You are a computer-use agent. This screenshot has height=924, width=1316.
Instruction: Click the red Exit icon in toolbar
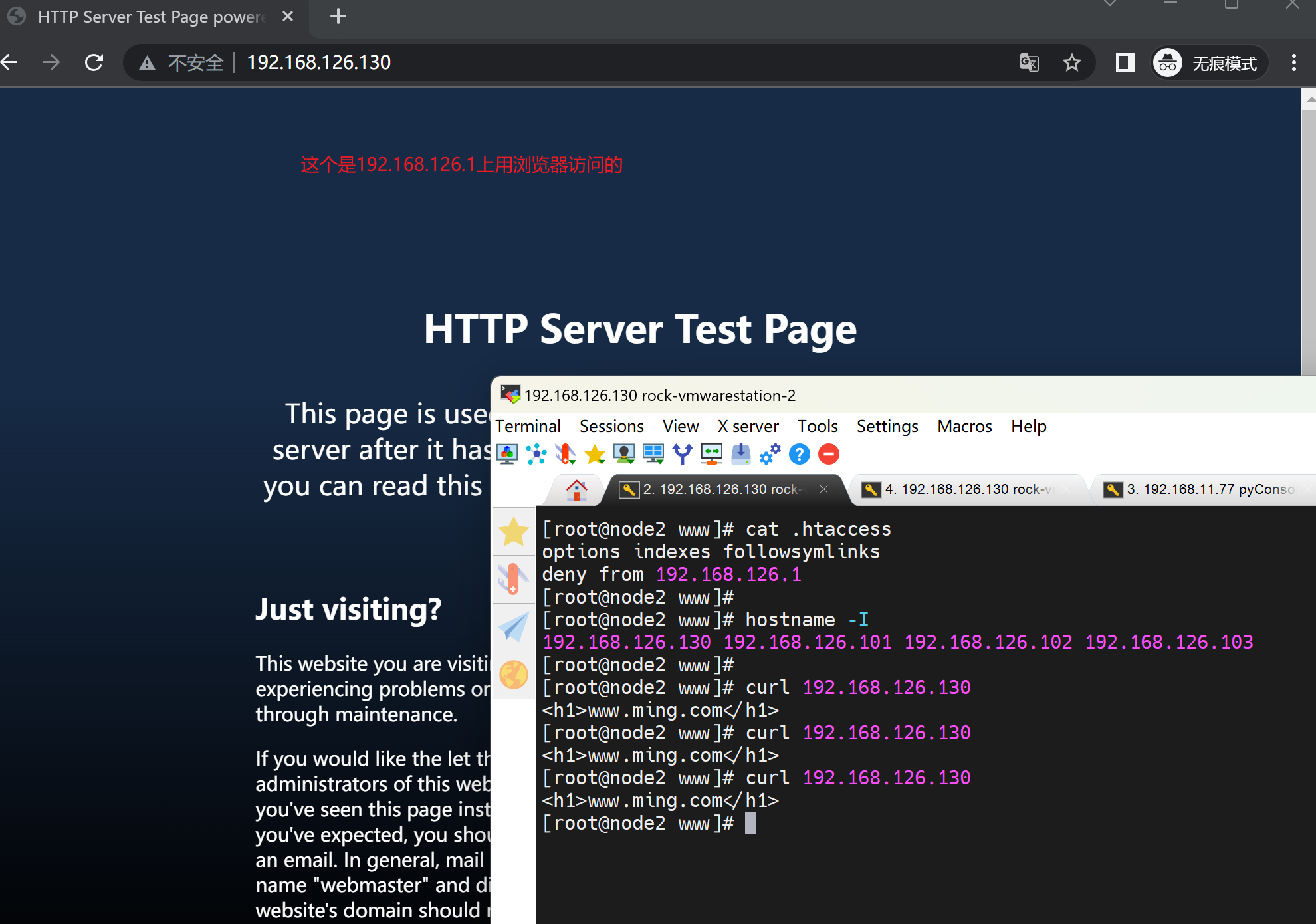click(828, 455)
